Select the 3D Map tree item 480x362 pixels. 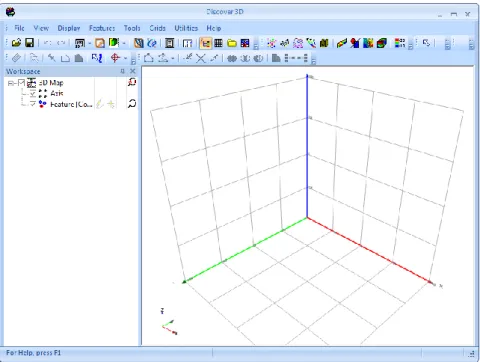[x=51, y=83]
